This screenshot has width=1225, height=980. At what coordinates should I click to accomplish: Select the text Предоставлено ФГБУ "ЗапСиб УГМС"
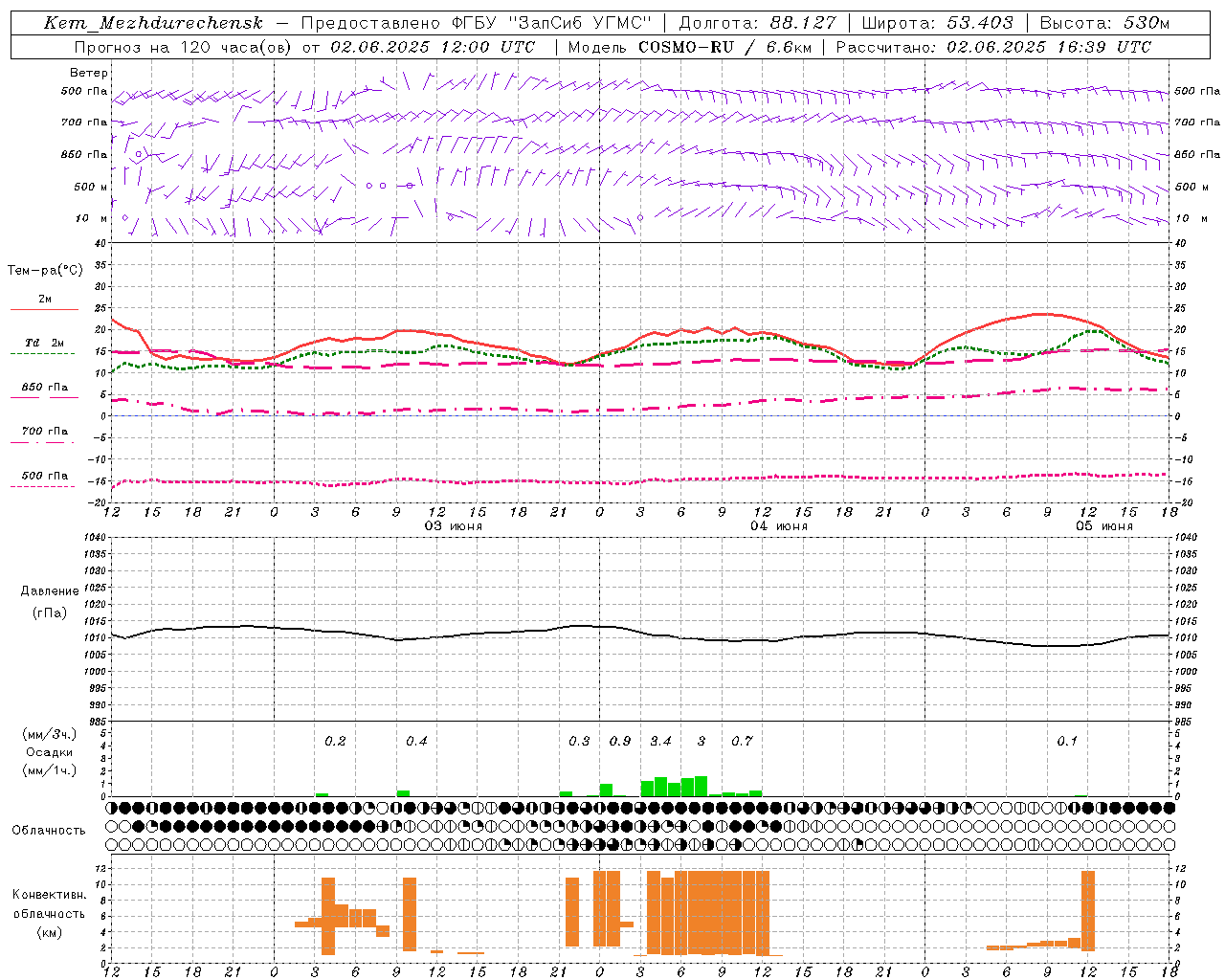click(476, 23)
